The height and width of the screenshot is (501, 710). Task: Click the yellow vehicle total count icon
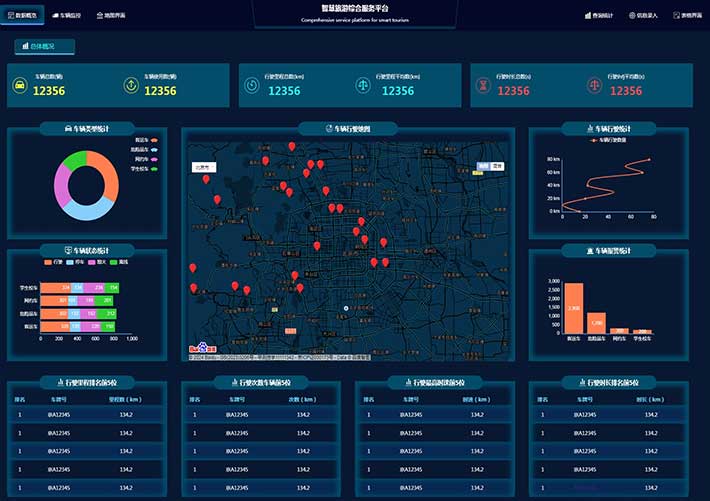coord(20,86)
